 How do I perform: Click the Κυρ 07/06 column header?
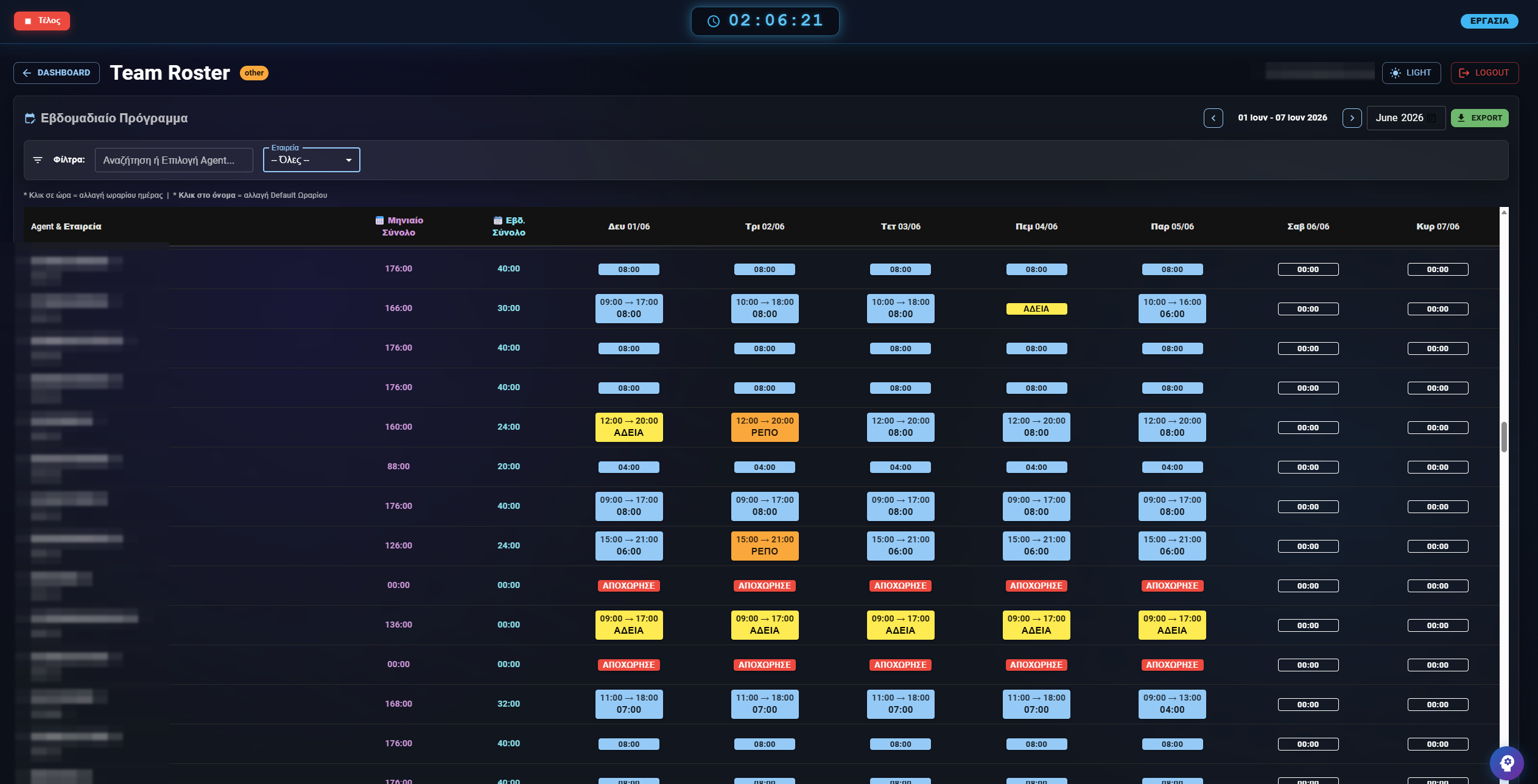click(x=1438, y=226)
